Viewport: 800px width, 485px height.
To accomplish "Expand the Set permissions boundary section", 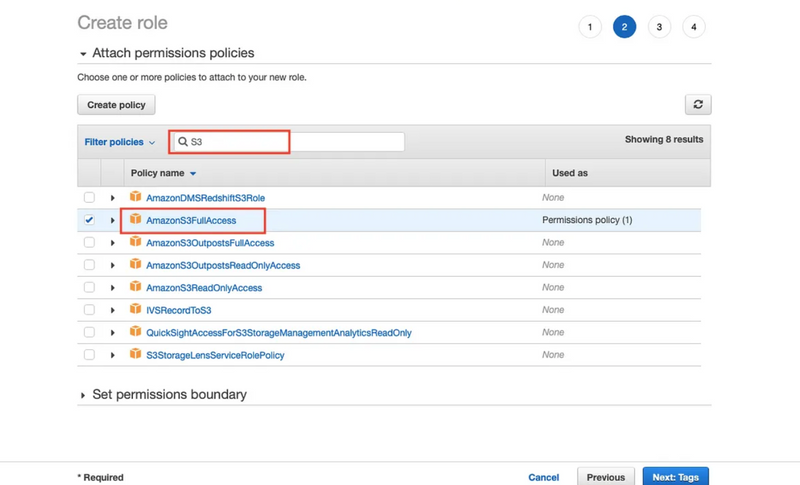I will tap(168, 395).
